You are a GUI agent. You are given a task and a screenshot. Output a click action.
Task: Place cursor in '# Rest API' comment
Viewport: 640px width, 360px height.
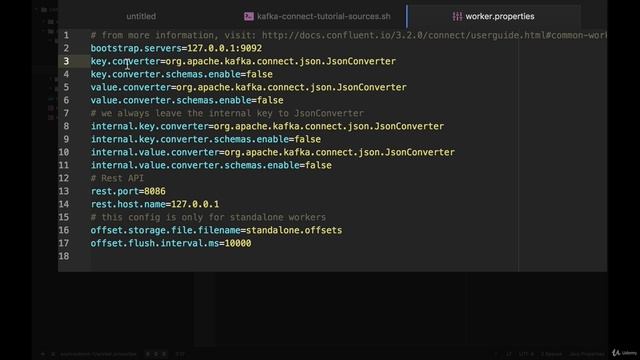(x=117, y=178)
